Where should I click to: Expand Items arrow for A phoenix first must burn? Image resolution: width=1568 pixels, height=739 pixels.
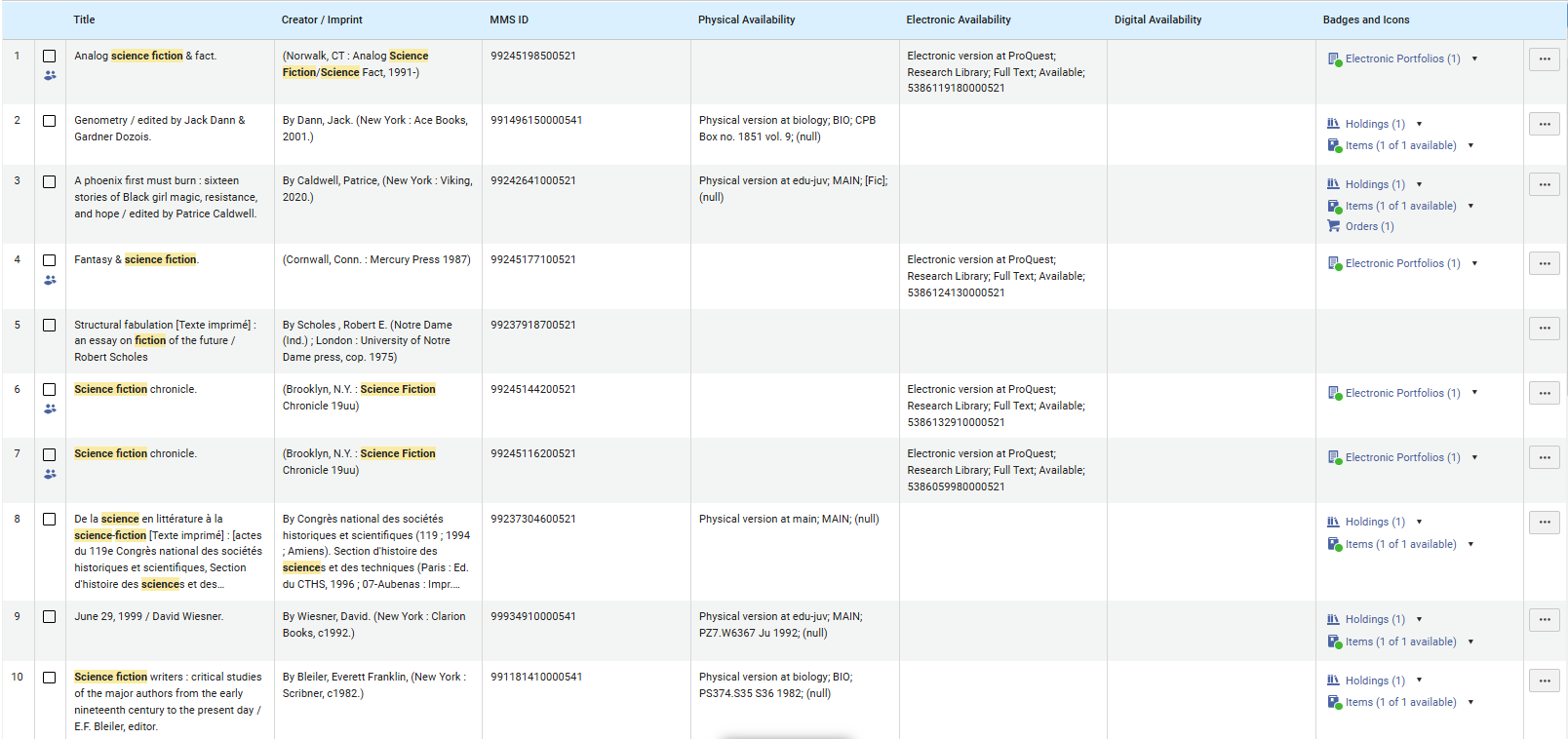pyautogui.click(x=1470, y=206)
